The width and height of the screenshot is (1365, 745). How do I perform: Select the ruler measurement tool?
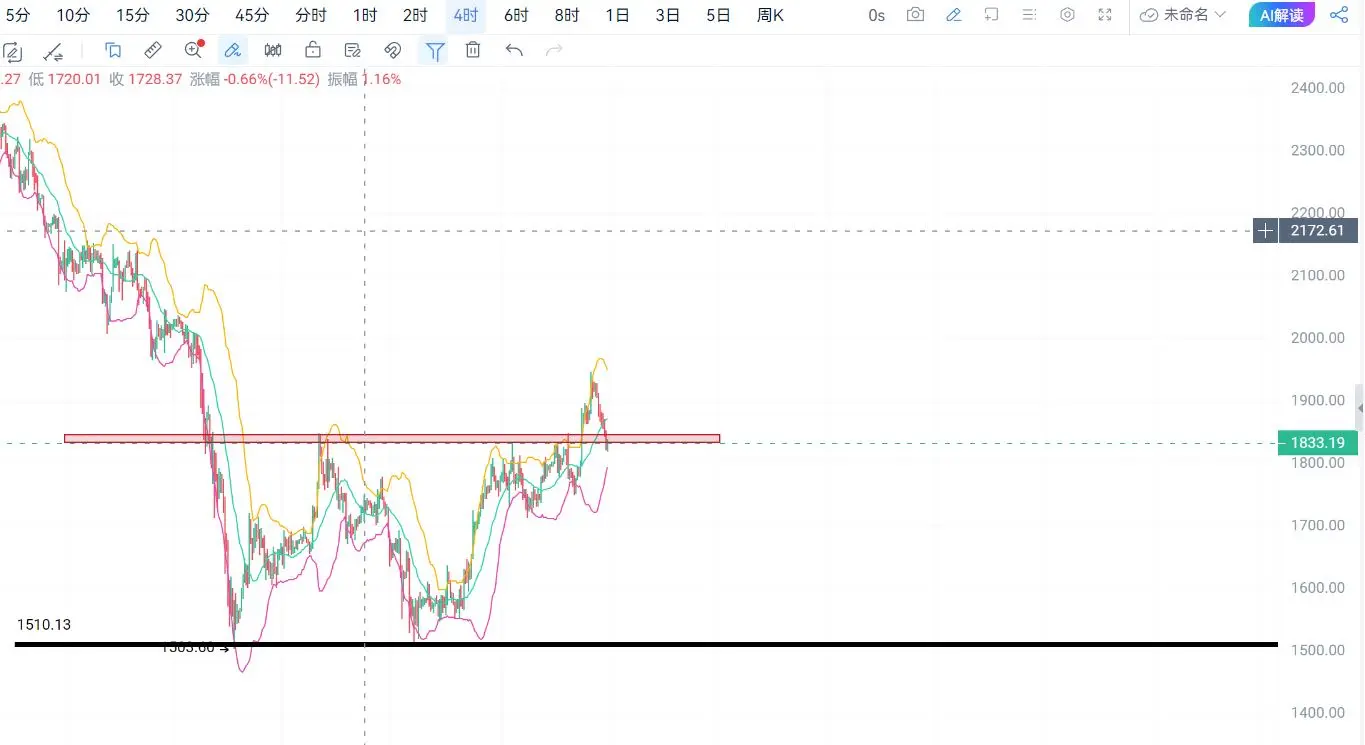tap(153, 50)
